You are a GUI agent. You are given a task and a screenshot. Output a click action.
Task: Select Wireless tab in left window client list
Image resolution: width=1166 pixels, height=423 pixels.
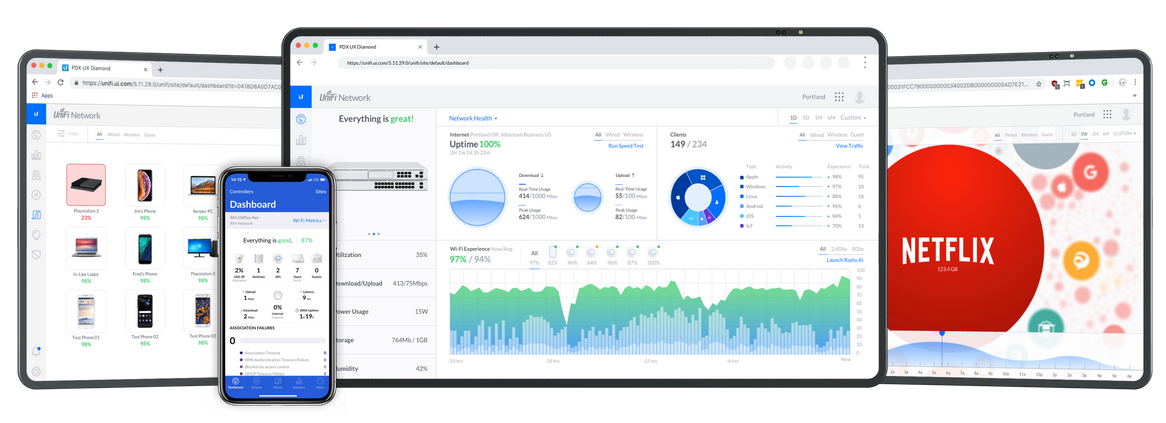(132, 135)
